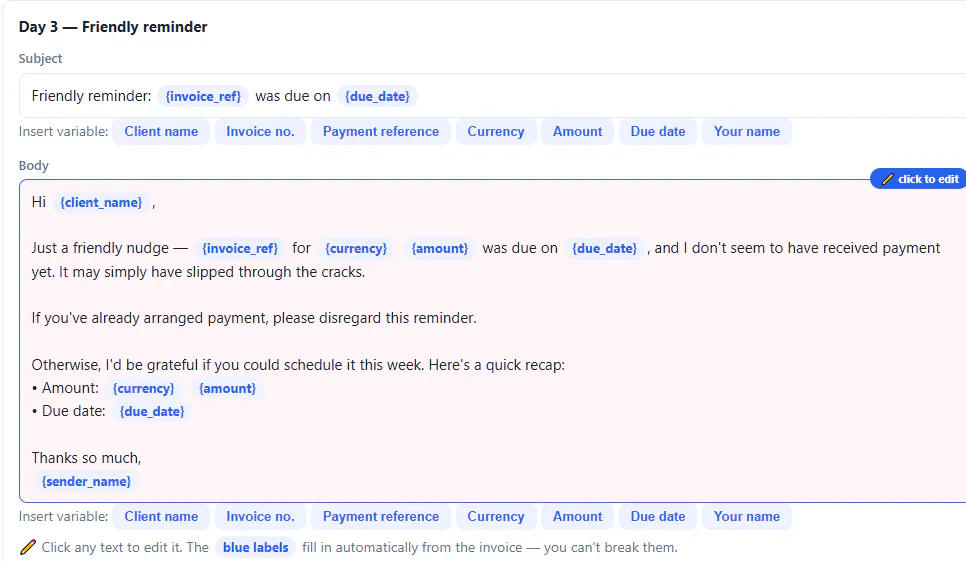This screenshot has height=561, width=966.
Task: Select {amount} token in Amount bullet
Action: click(x=227, y=389)
